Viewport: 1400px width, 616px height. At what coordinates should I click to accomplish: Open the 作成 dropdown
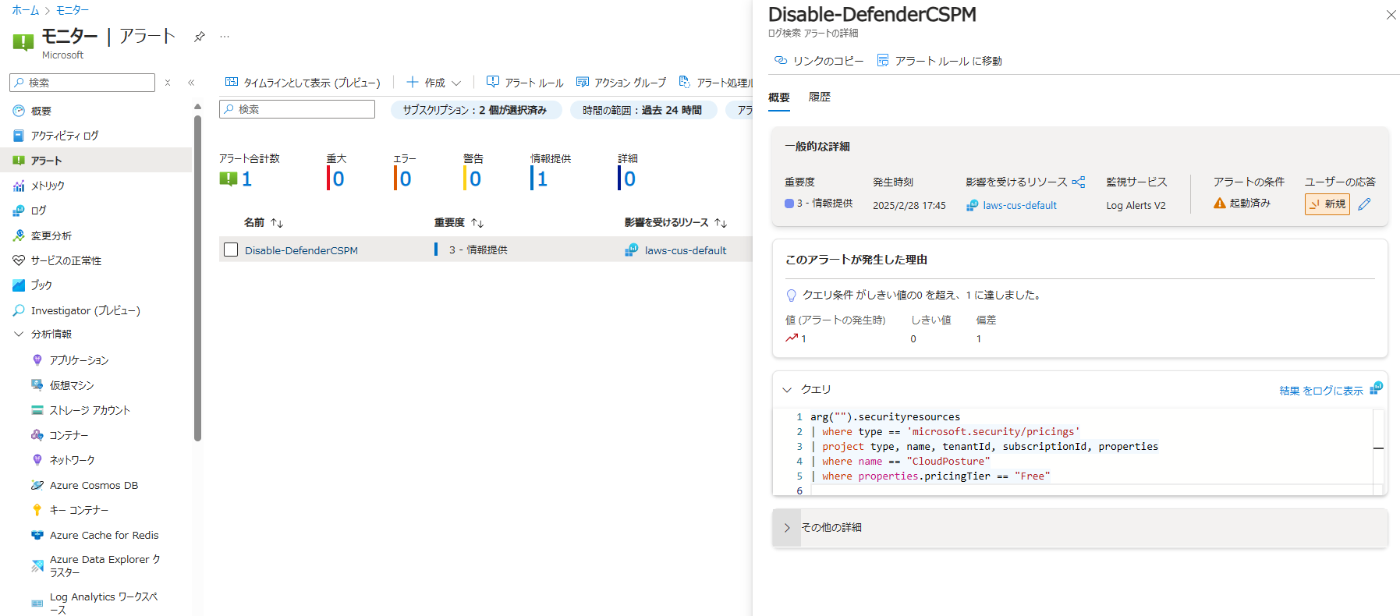click(434, 83)
